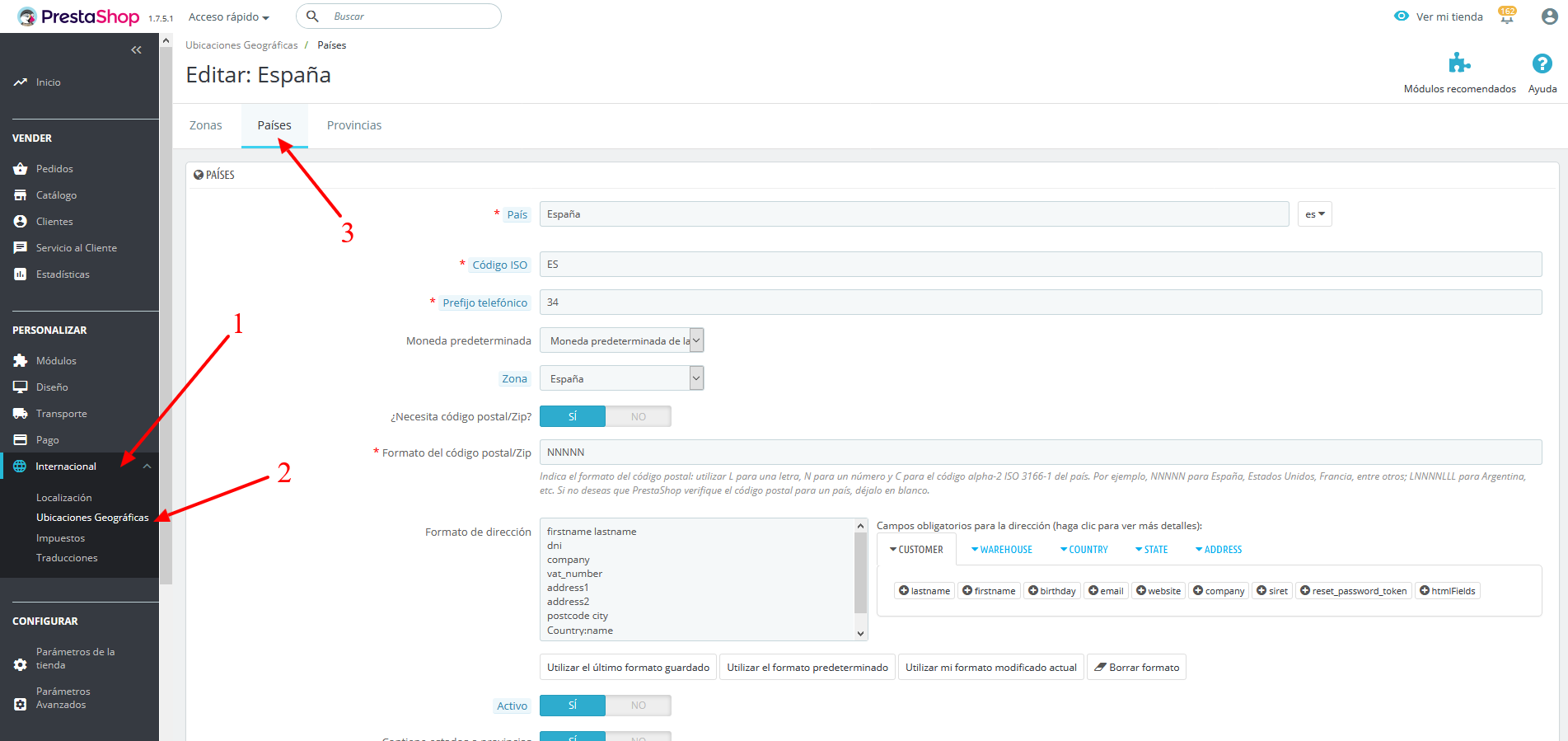The width and height of the screenshot is (1568, 741).
Task: Open Clientes person icon
Action: click(21, 222)
